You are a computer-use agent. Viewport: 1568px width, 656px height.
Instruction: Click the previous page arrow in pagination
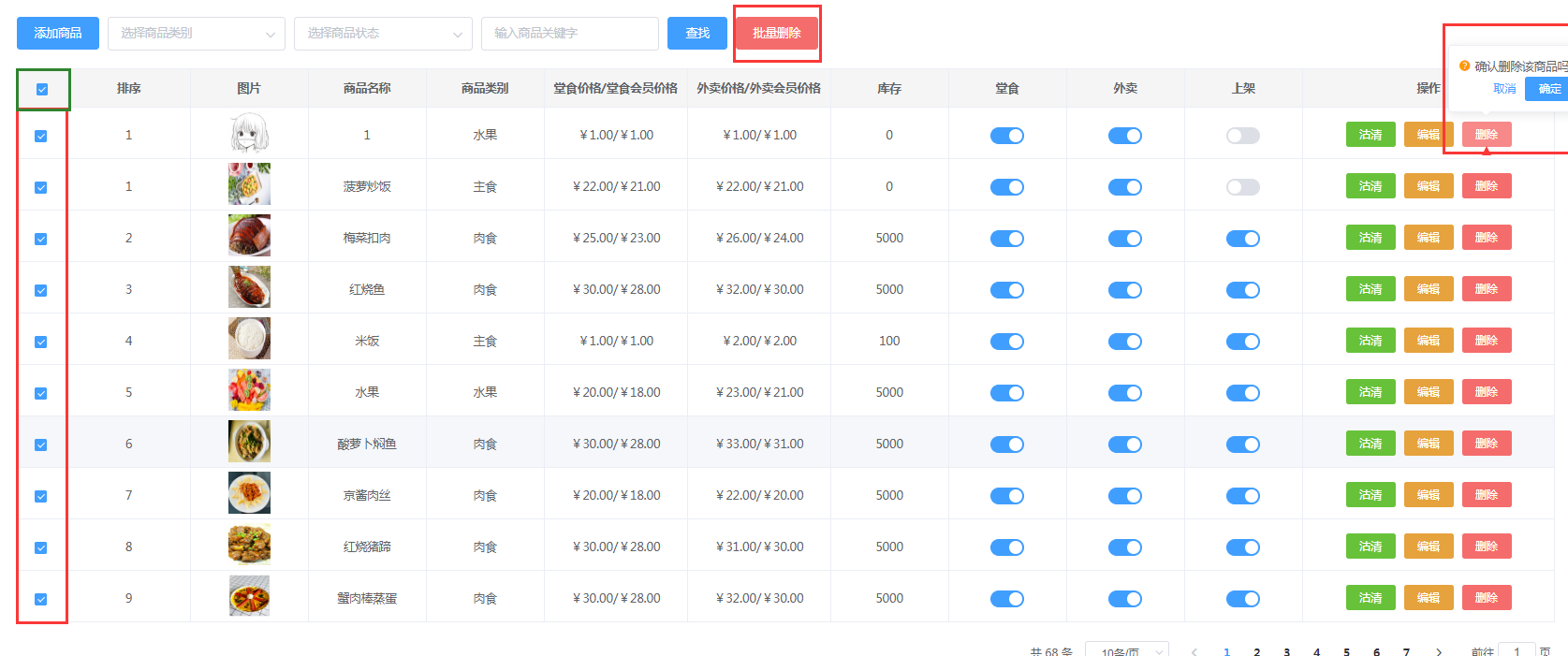tap(1194, 651)
